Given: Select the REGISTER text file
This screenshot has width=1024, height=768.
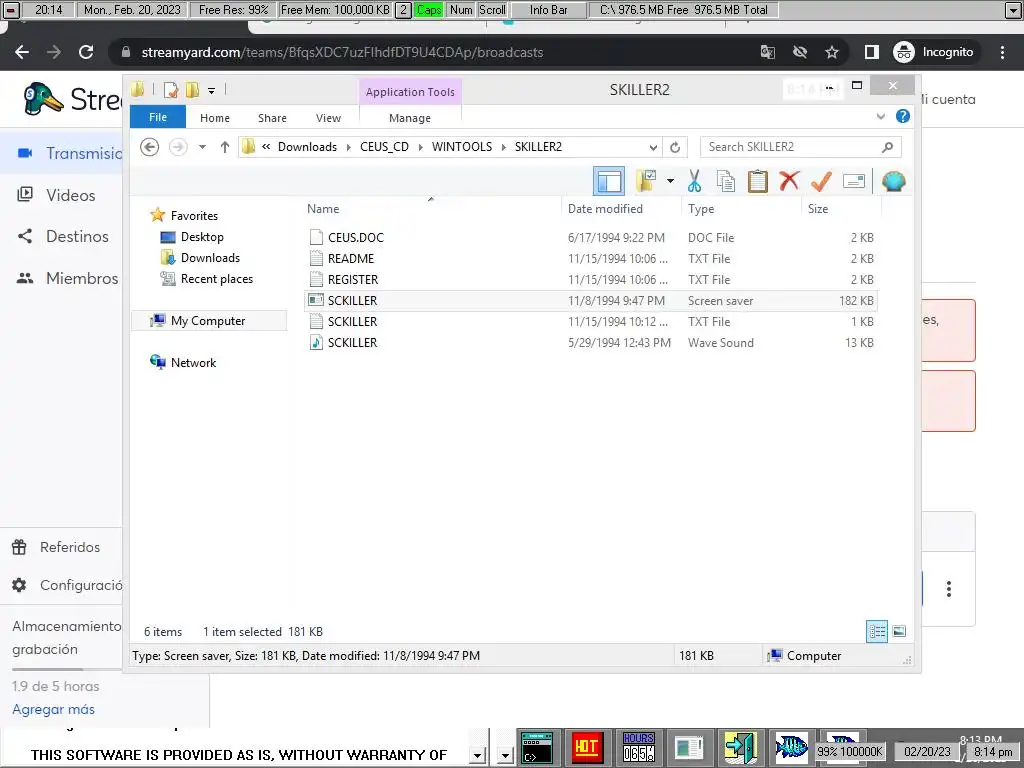Looking at the screenshot, I should pyautogui.click(x=591, y=280).
